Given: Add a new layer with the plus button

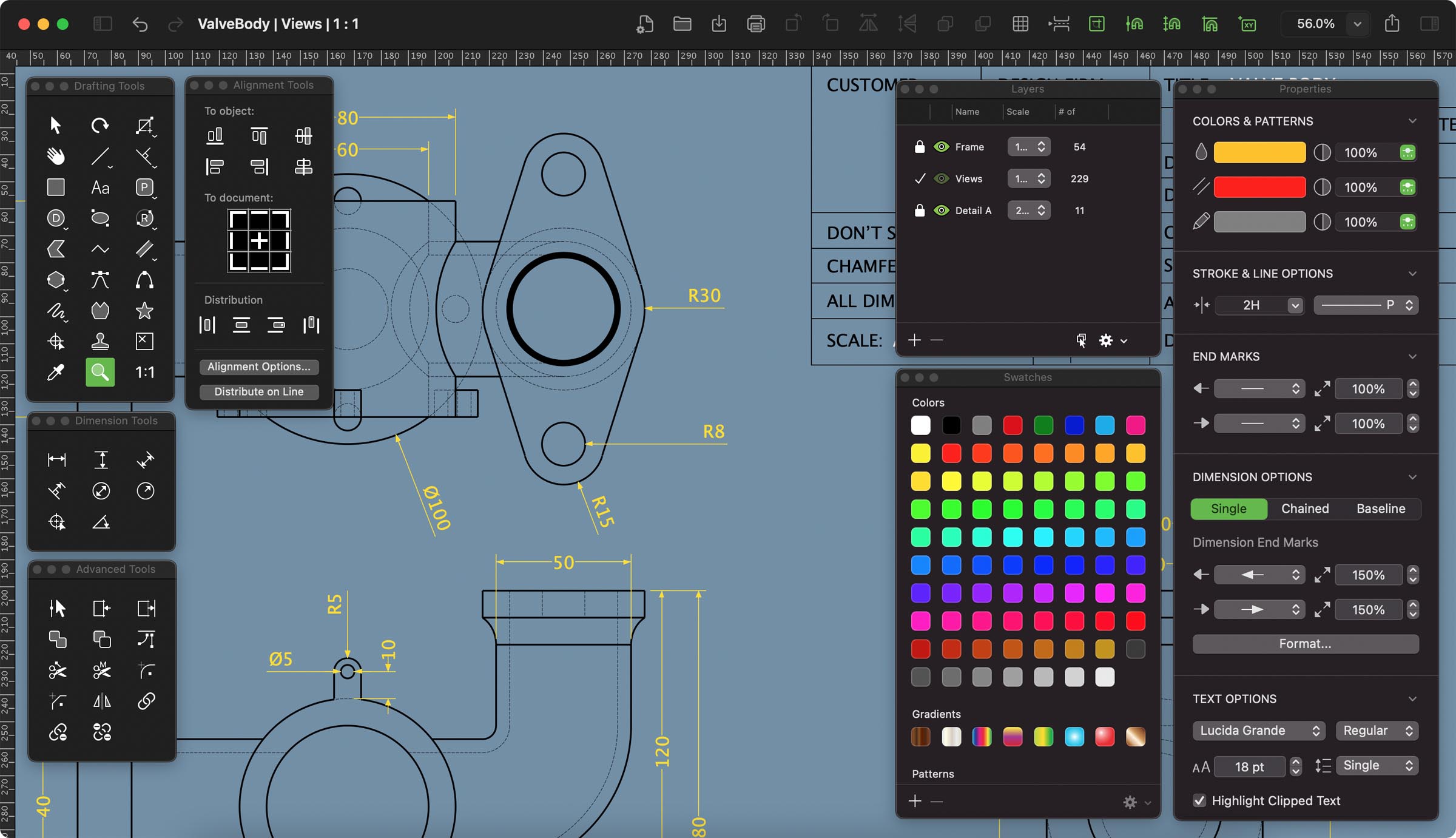Looking at the screenshot, I should coord(914,340).
